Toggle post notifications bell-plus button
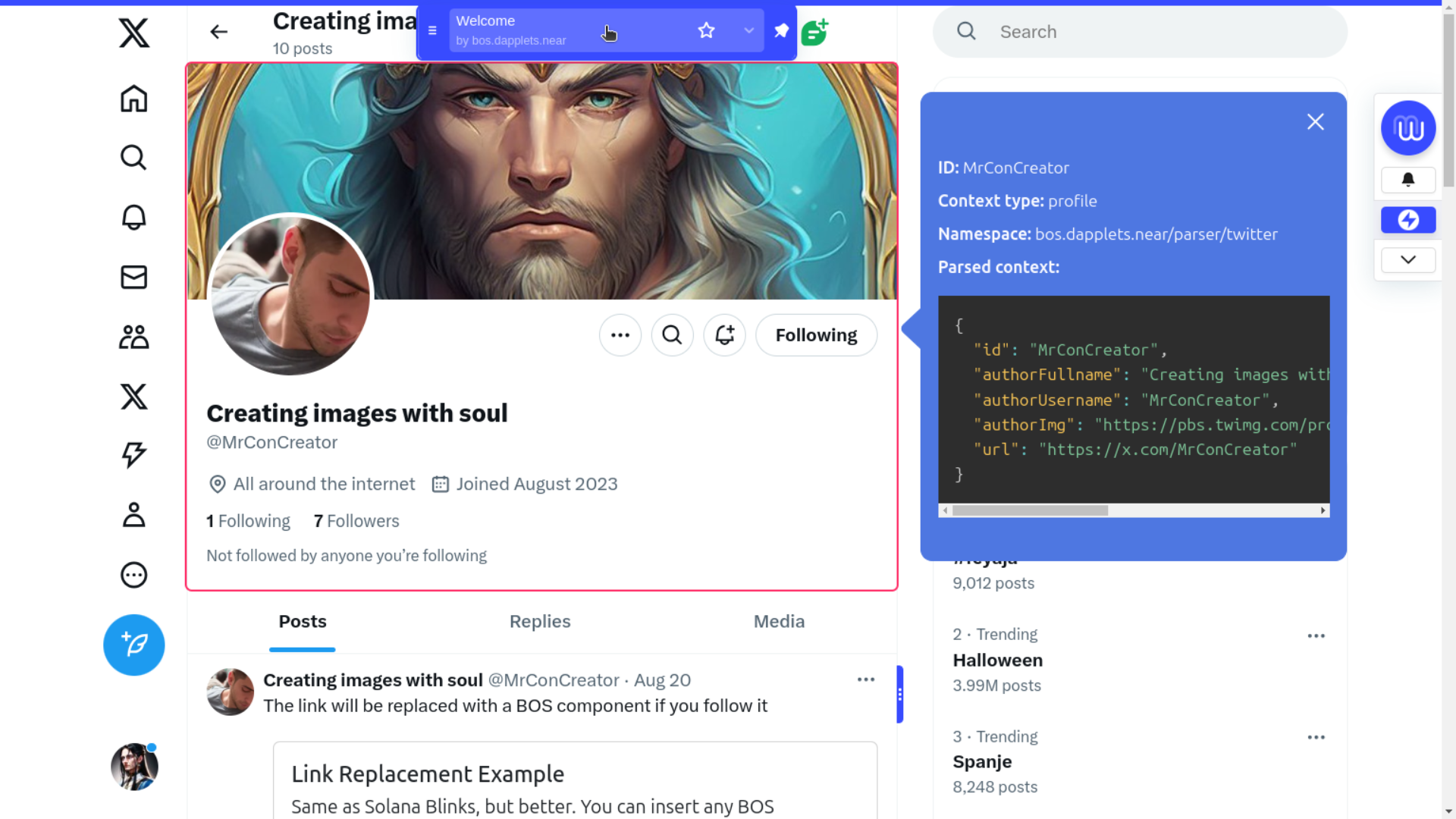 pos(724,335)
